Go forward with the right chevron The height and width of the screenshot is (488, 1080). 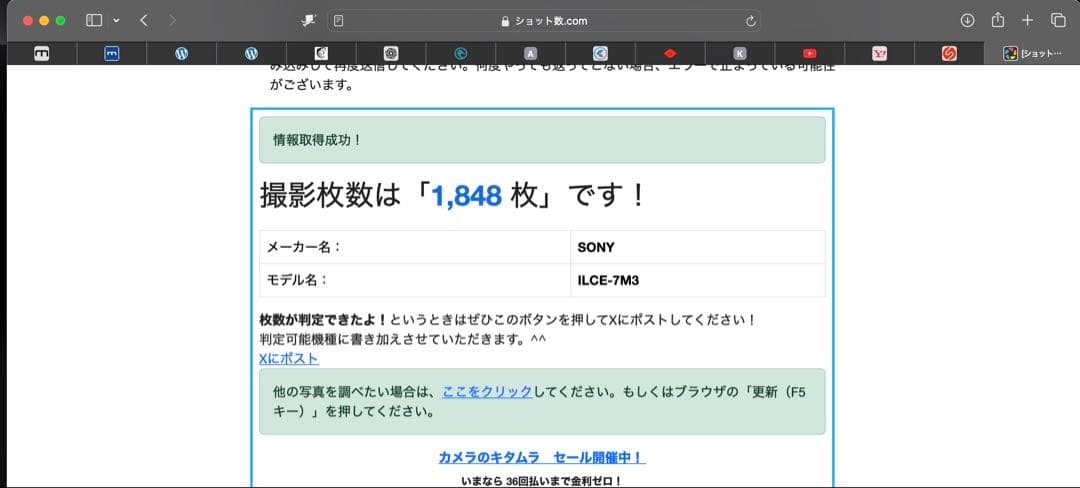tap(172, 21)
